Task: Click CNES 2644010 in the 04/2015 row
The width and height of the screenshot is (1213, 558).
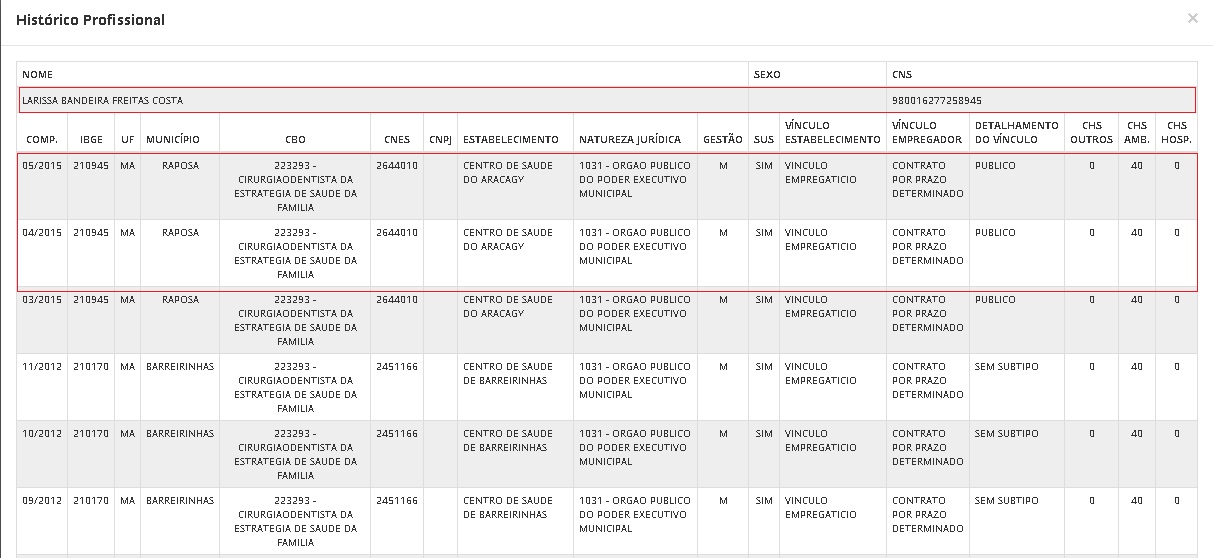Action: click(397, 233)
